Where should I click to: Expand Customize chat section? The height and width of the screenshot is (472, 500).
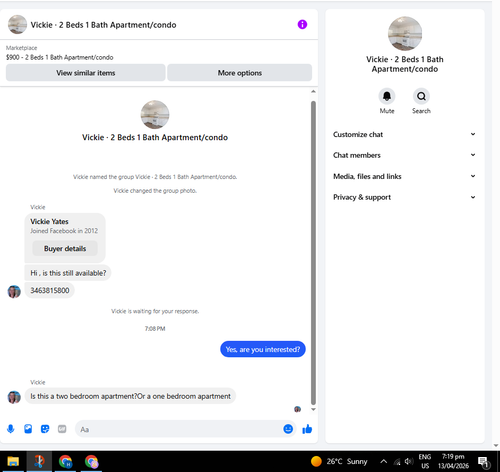(404, 134)
